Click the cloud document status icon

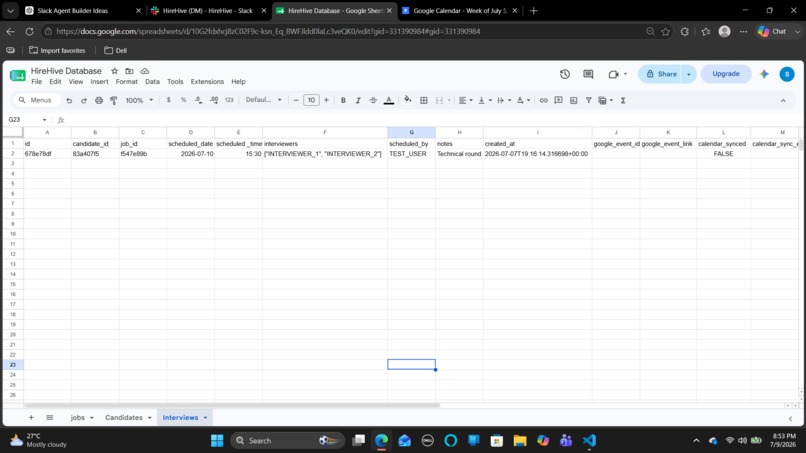pyautogui.click(x=145, y=71)
